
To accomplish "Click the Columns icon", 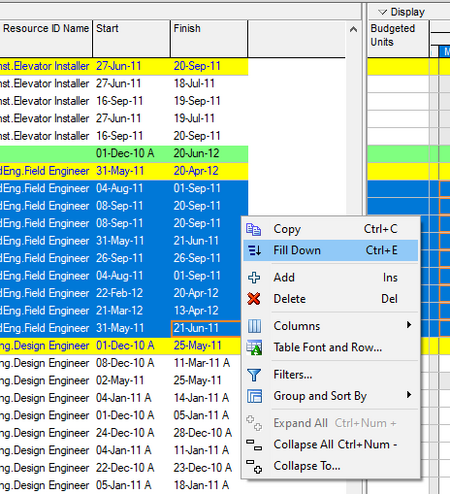I will coord(254,326).
